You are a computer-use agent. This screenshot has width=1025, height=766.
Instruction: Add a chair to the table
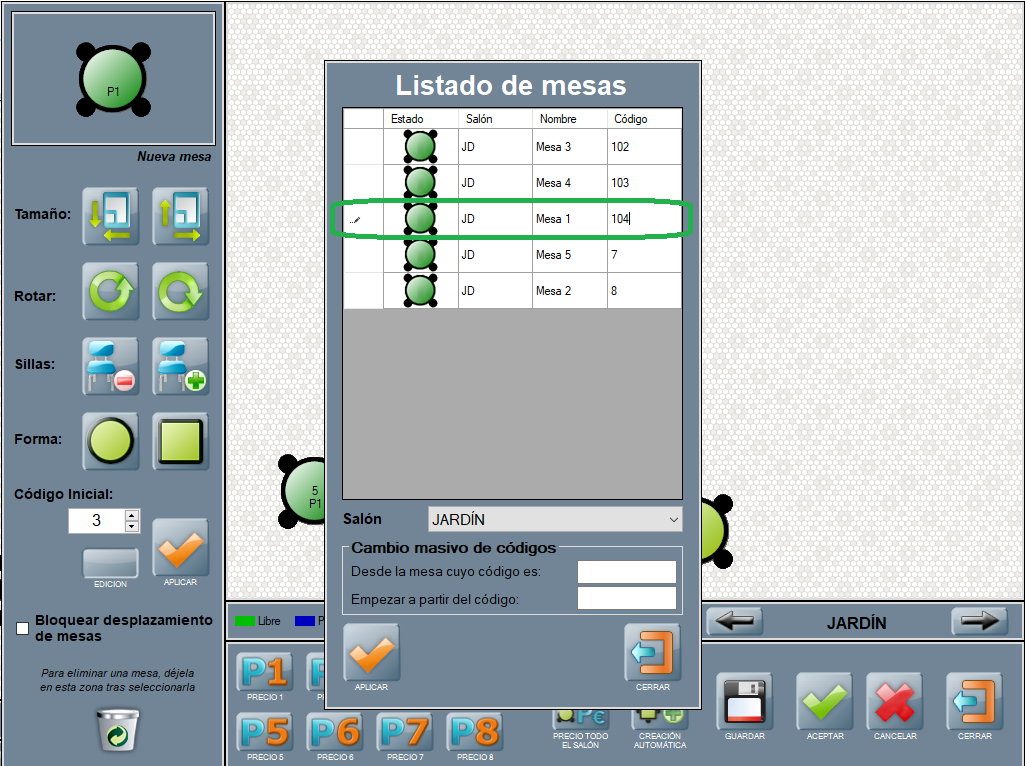[x=180, y=367]
